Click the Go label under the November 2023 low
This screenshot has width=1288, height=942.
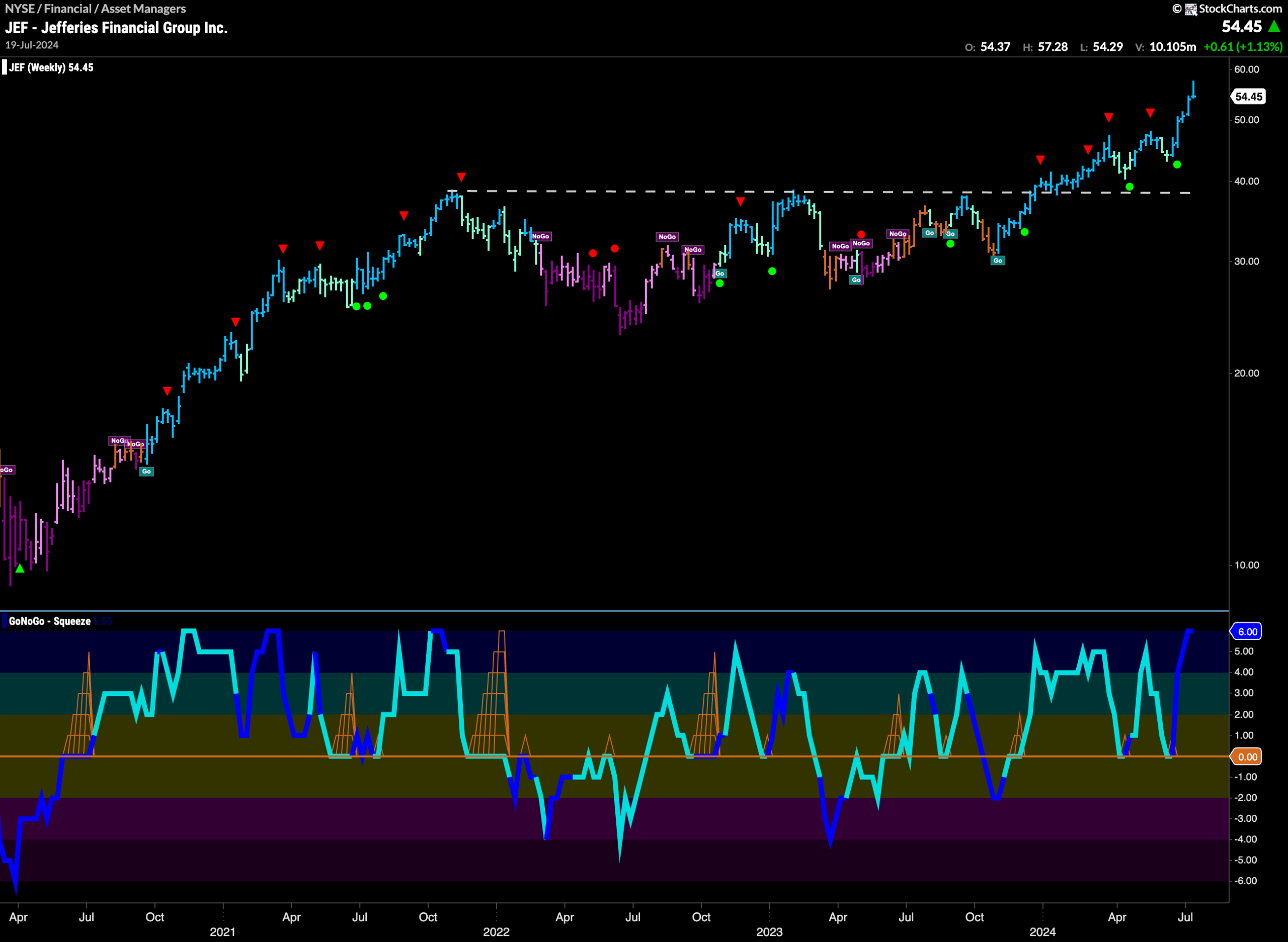point(998,261)
